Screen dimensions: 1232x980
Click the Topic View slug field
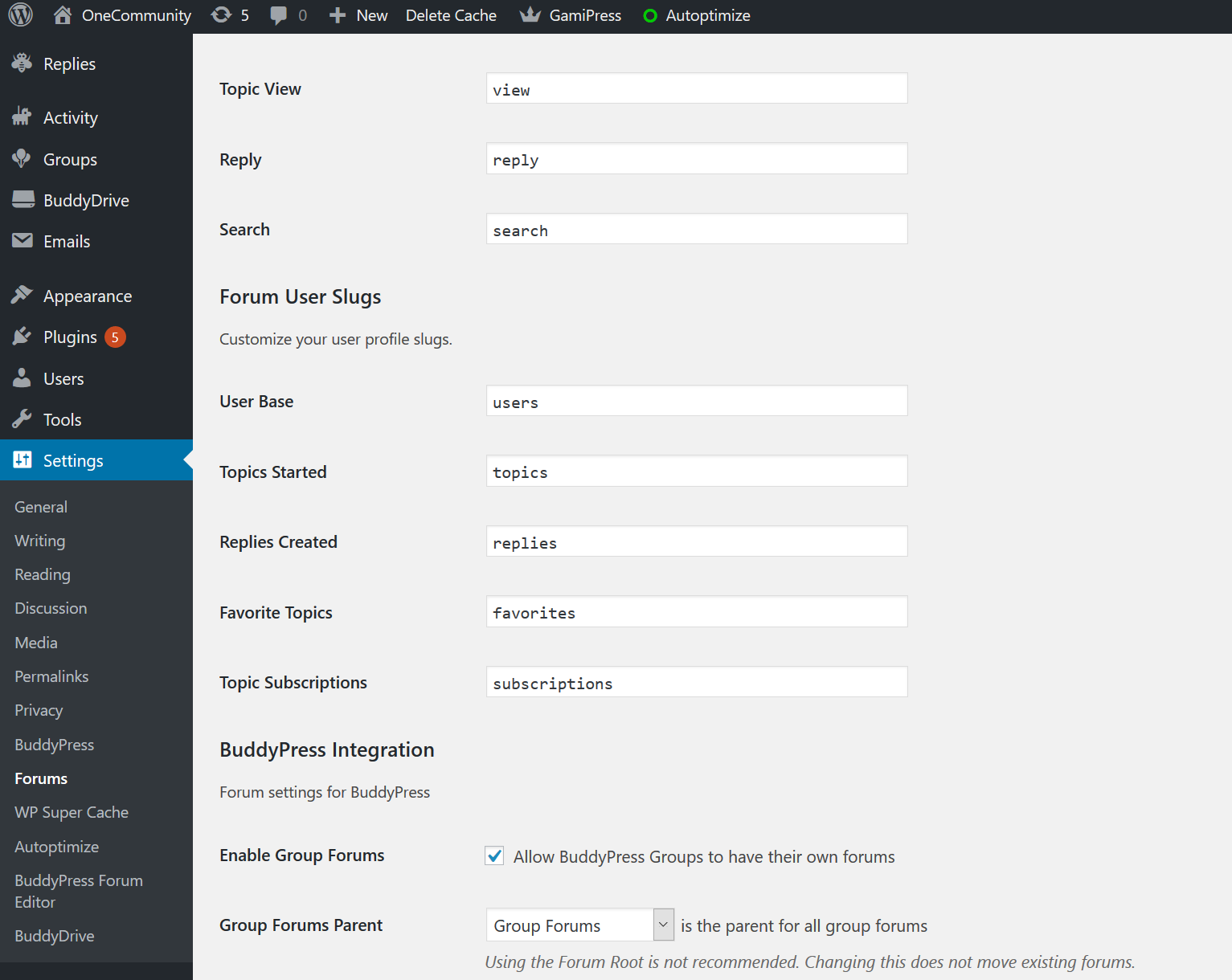click(x=697, y=88)
